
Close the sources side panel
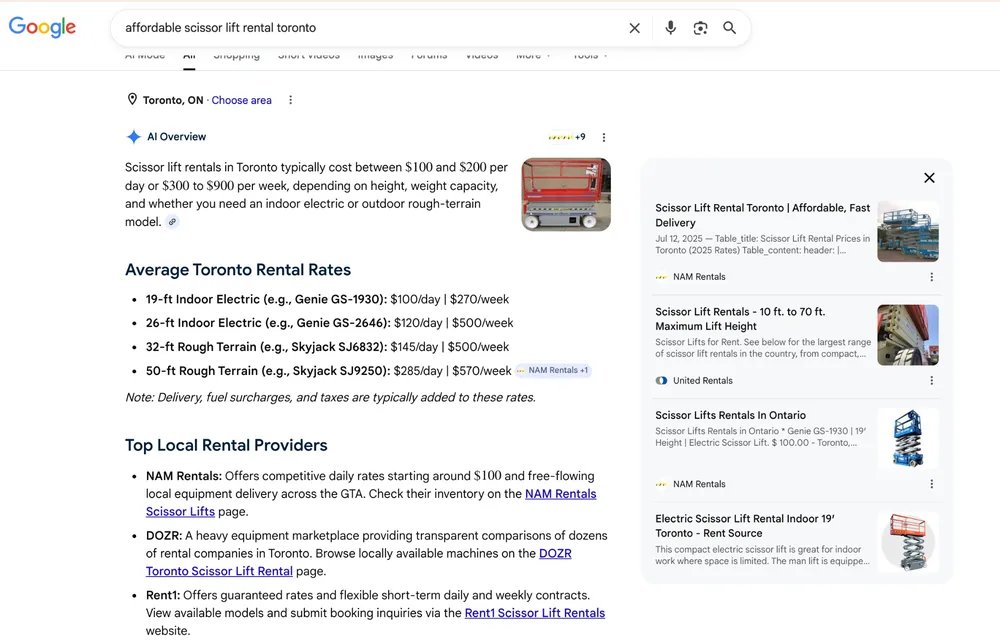point(929,178)
